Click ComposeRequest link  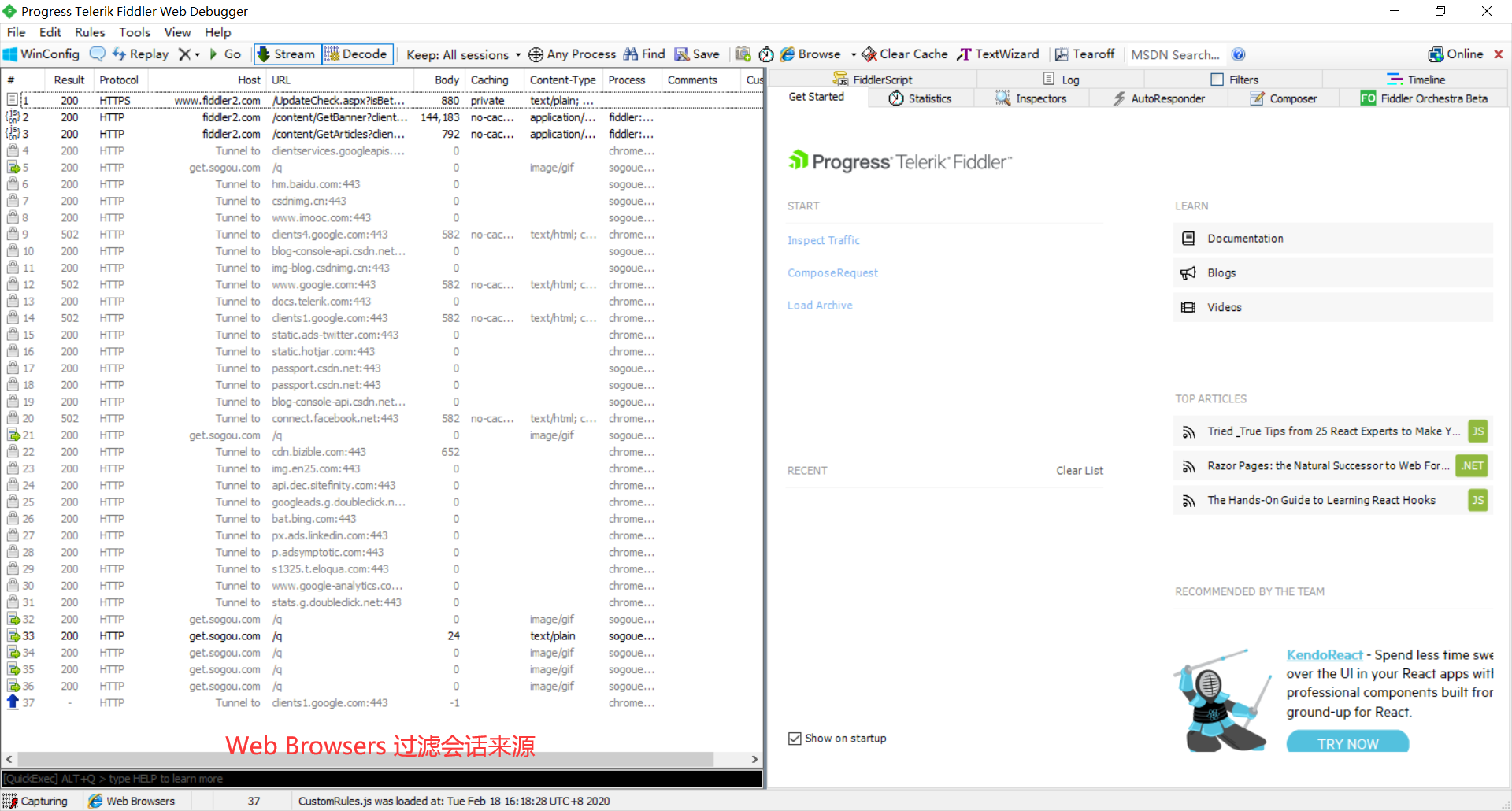[x=832, y=272]
